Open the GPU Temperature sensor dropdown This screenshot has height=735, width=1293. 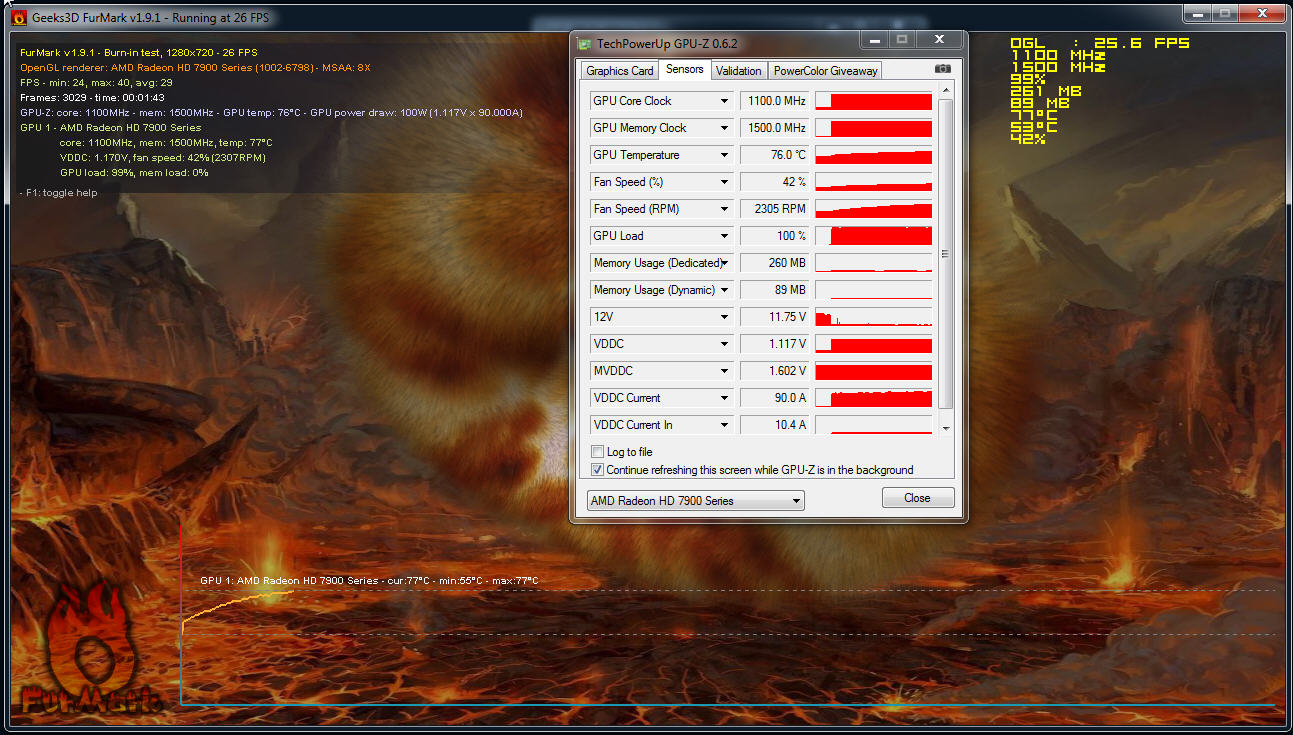click(x=724, y=155)
